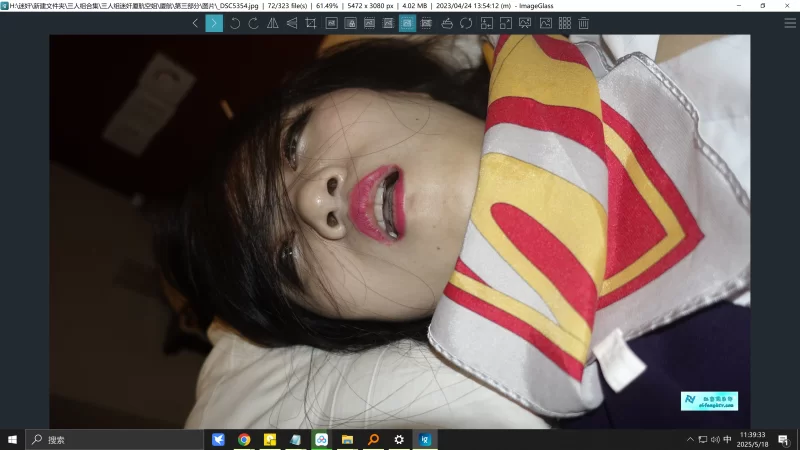View image at actual size

click(331, 23)
